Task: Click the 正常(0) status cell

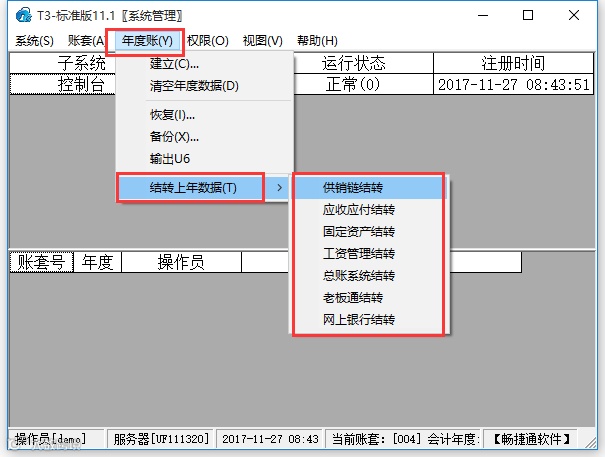Action: click(363, 84)
